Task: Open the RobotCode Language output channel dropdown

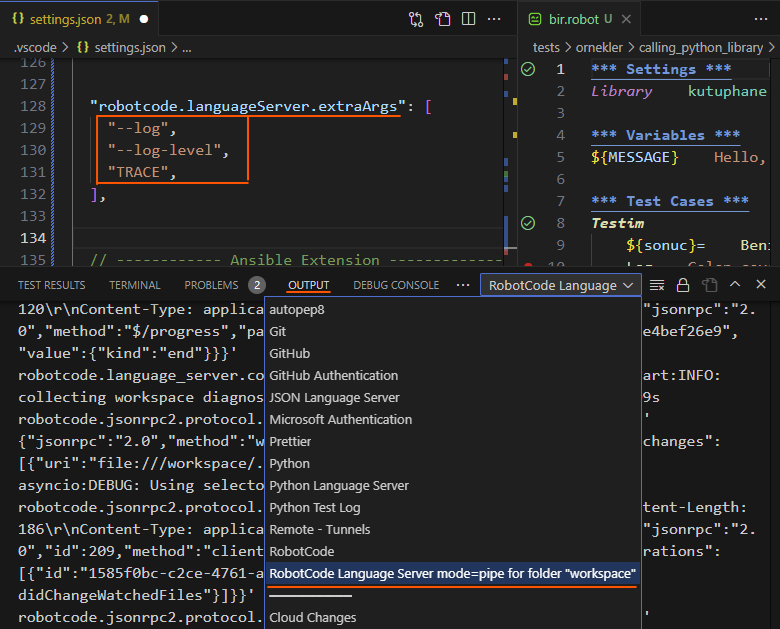Action: click(x=560, y=285)
